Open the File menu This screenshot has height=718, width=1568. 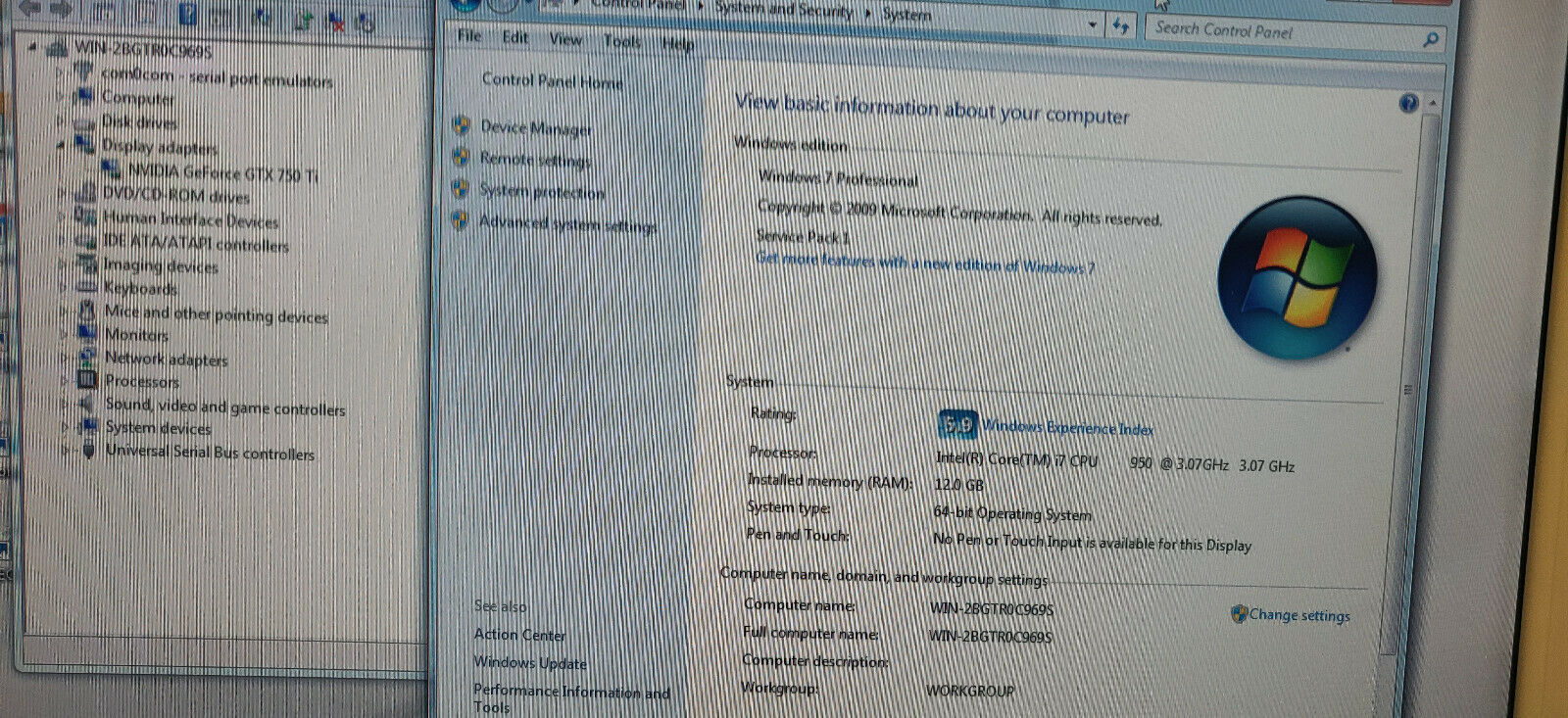[469, 35]
